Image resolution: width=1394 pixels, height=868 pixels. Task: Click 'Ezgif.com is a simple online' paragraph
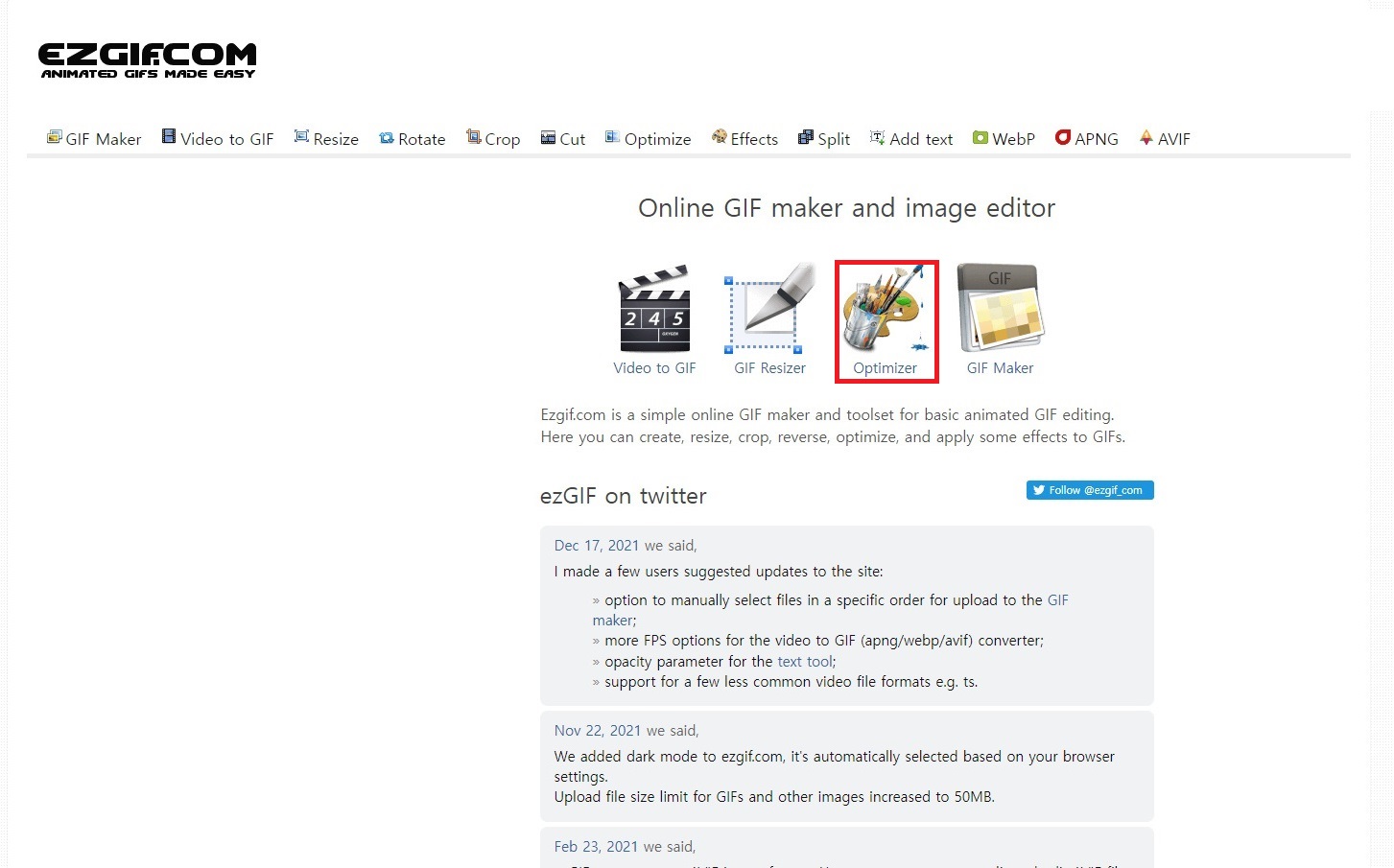point(833,426)
